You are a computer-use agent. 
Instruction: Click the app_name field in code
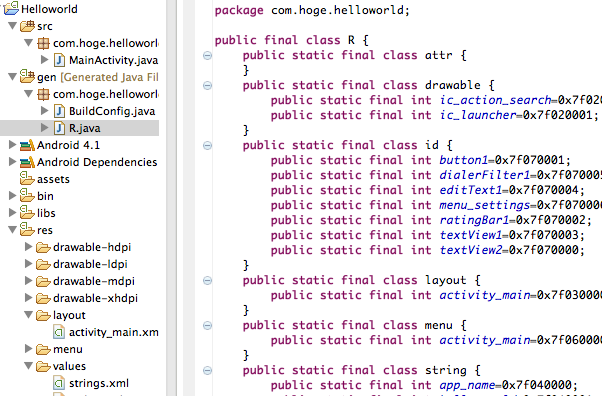(x=467, y=385)
